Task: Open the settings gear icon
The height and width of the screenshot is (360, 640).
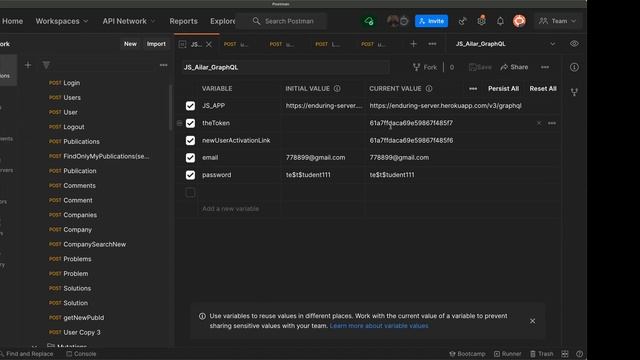Action: (x=482, y=21)
